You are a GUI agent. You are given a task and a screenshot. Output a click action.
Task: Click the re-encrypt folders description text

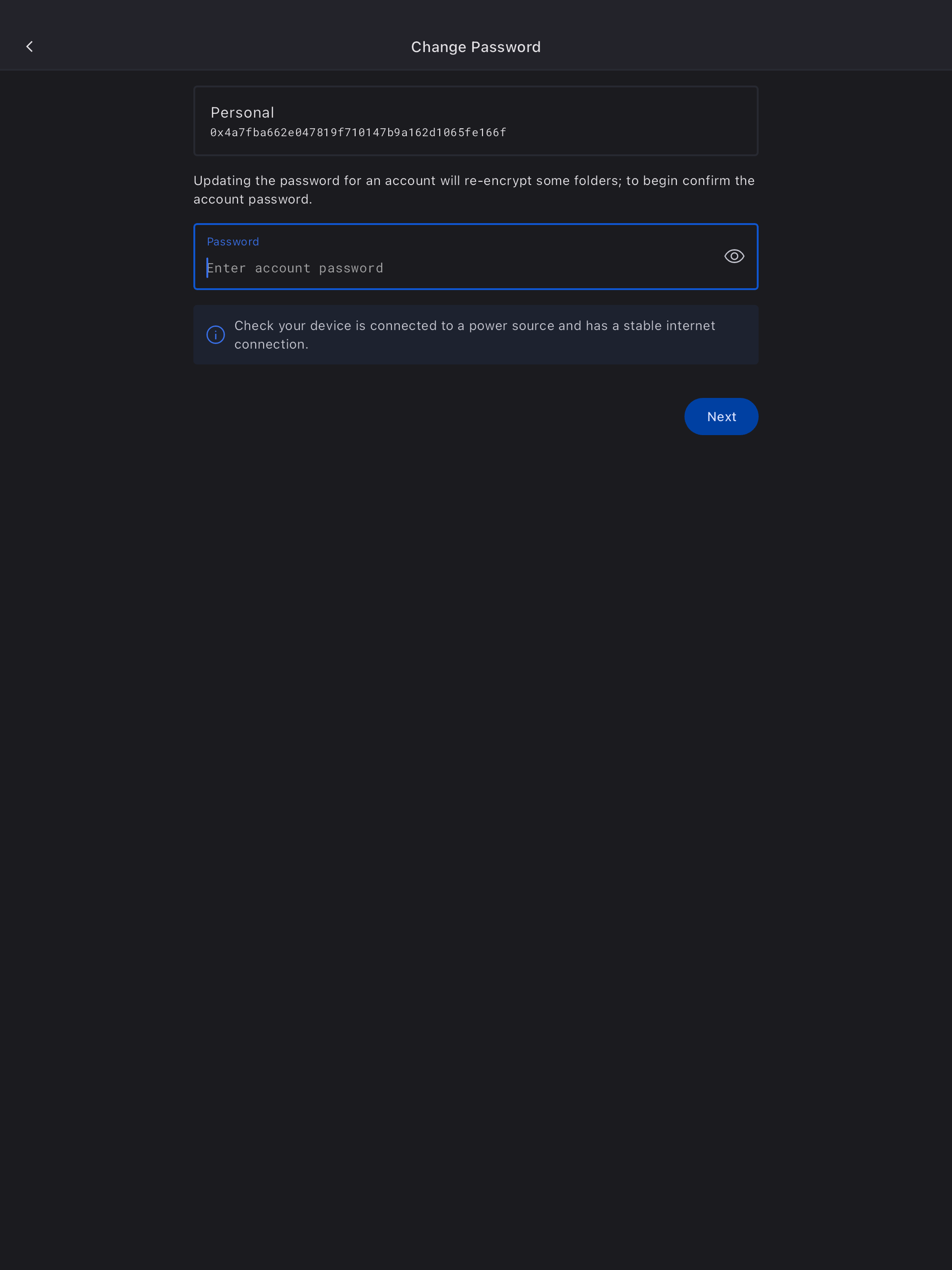tap(474, 190)
